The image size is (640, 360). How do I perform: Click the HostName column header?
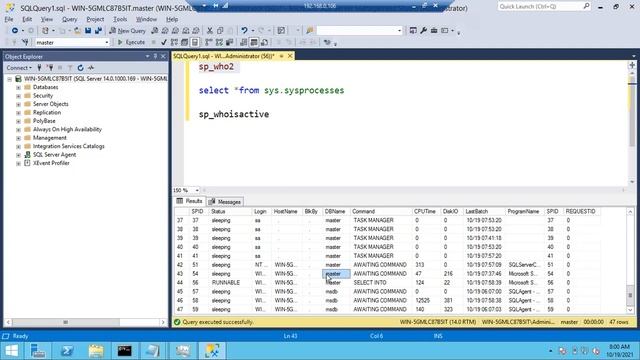(x=286, y=211)
